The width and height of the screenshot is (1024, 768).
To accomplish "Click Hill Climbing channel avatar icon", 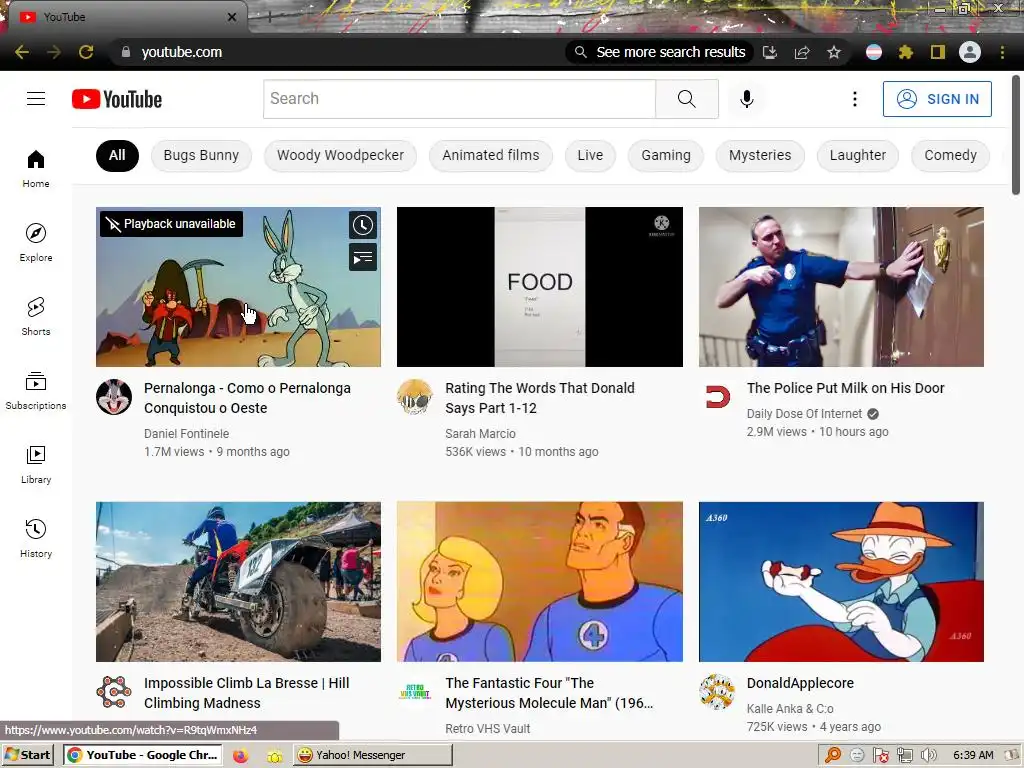I will [114, 692].
